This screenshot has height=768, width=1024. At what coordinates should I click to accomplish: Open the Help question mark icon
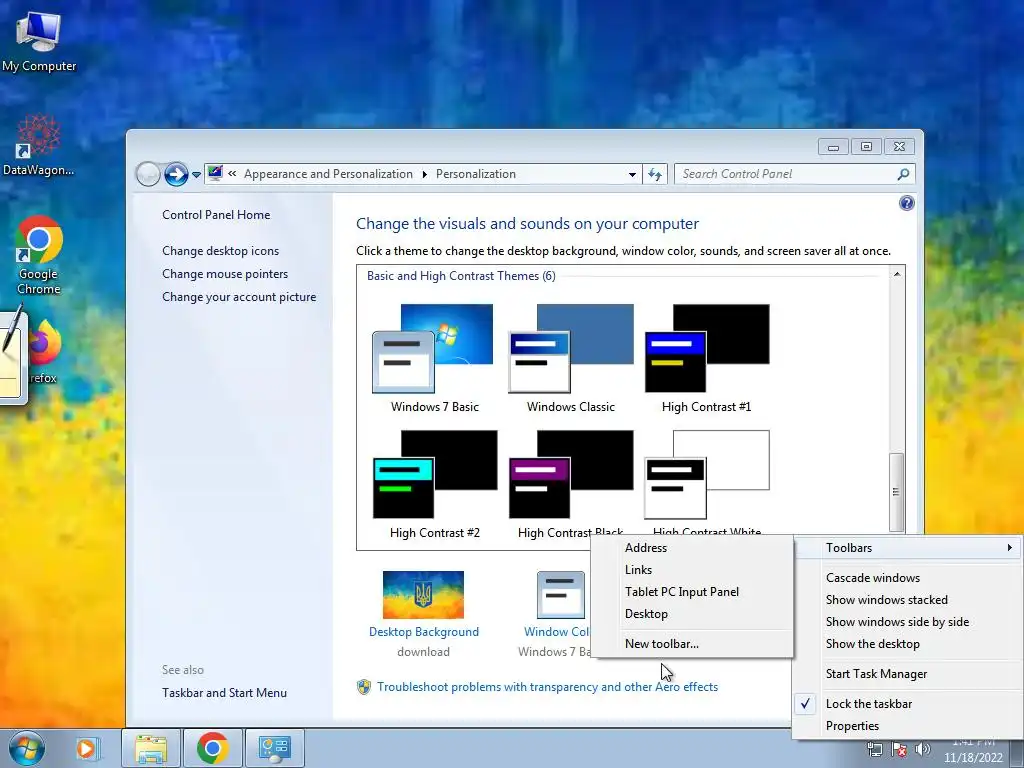click(x=906, y=203)
